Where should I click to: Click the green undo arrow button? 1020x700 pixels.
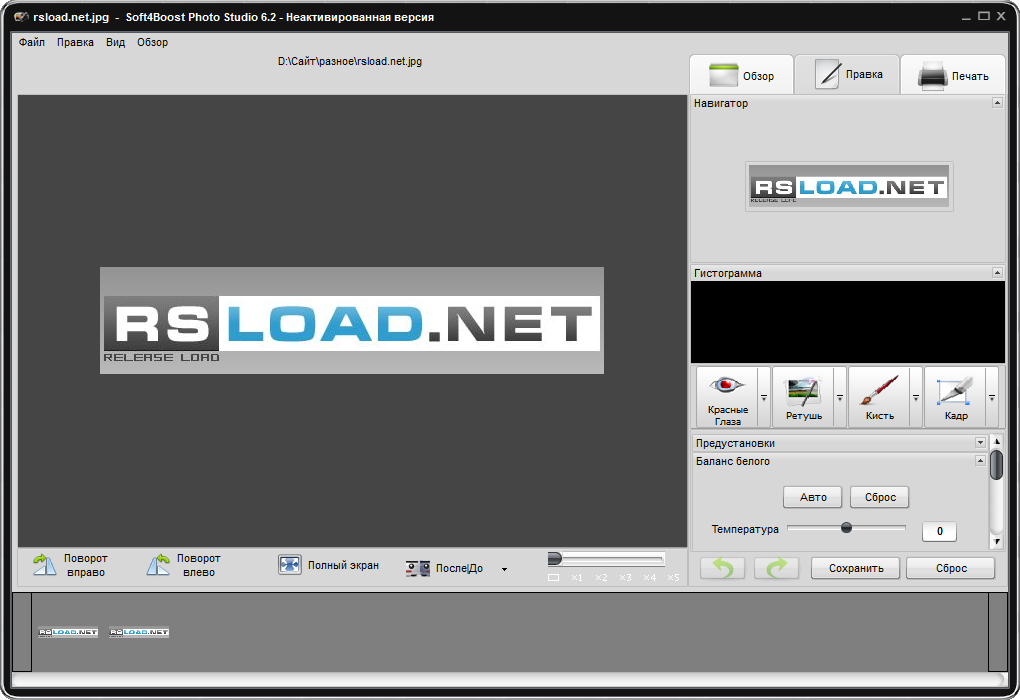pyautogui.click(x=722, y=568)
